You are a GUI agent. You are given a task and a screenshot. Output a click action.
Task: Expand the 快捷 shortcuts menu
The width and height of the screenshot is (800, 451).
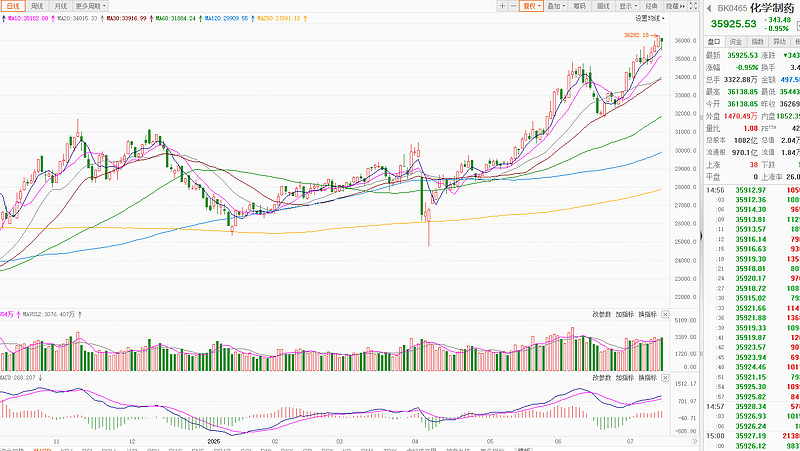[674, 6]
